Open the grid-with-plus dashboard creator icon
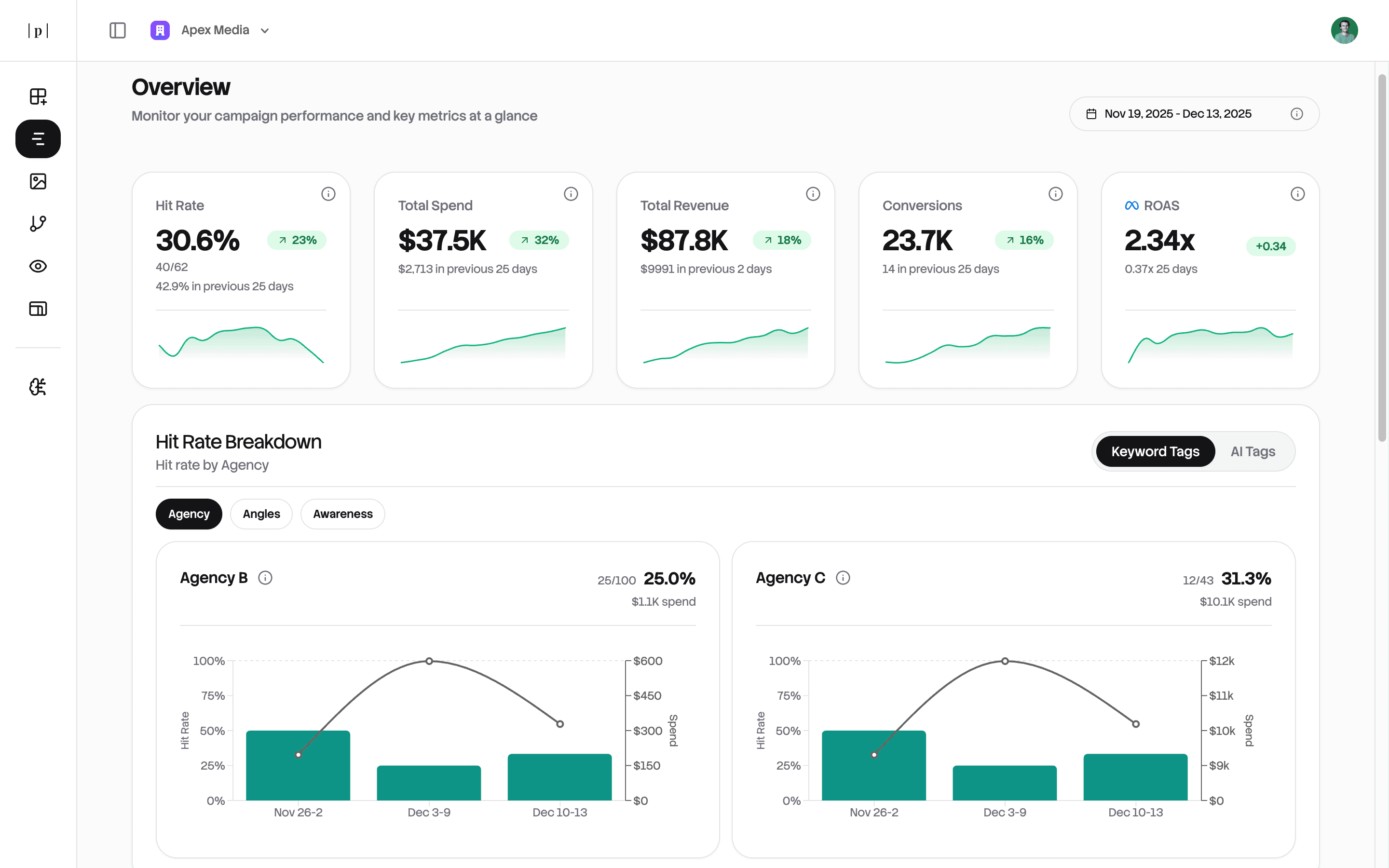1389x868 pixels. pyautogui.click(x=37, y=96)
